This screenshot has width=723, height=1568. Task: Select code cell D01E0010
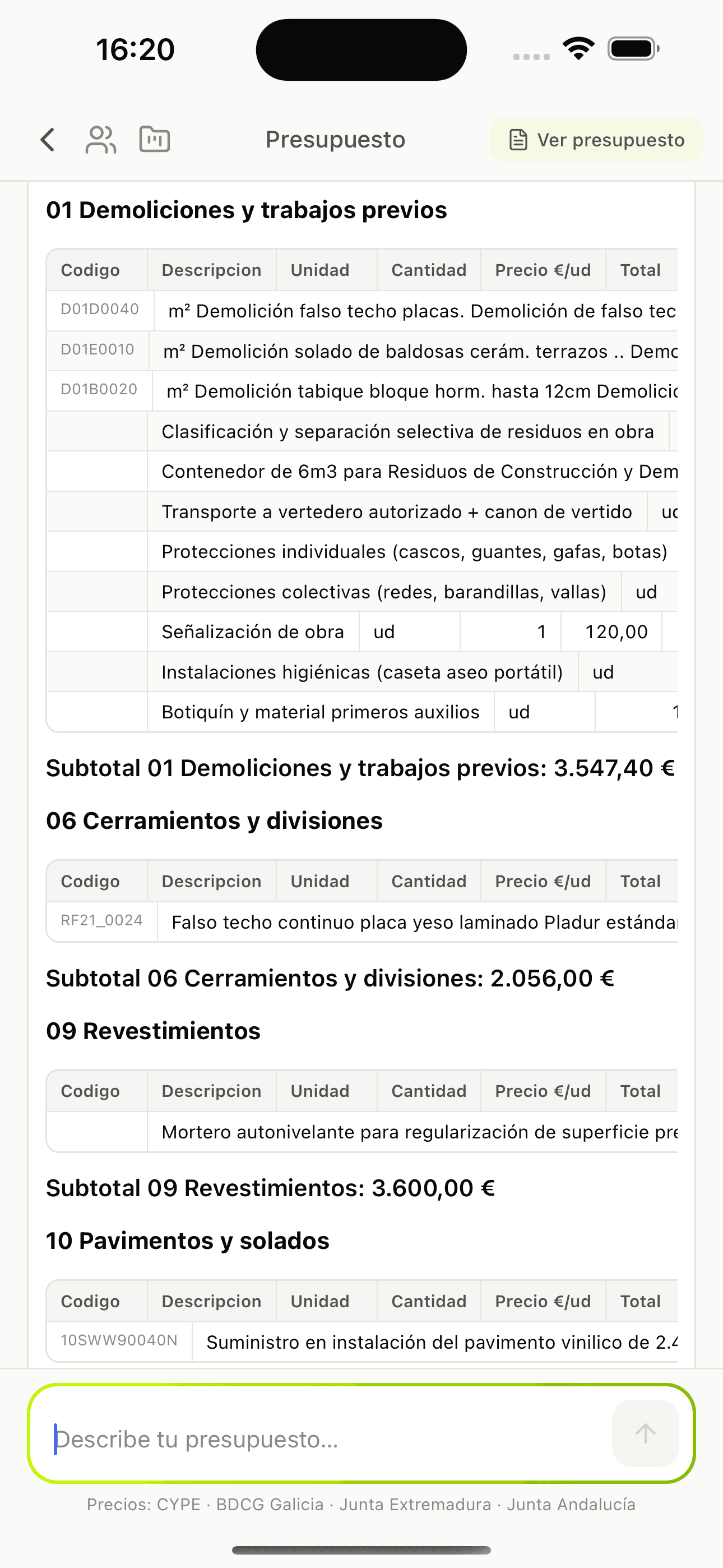tap(98, 349)
